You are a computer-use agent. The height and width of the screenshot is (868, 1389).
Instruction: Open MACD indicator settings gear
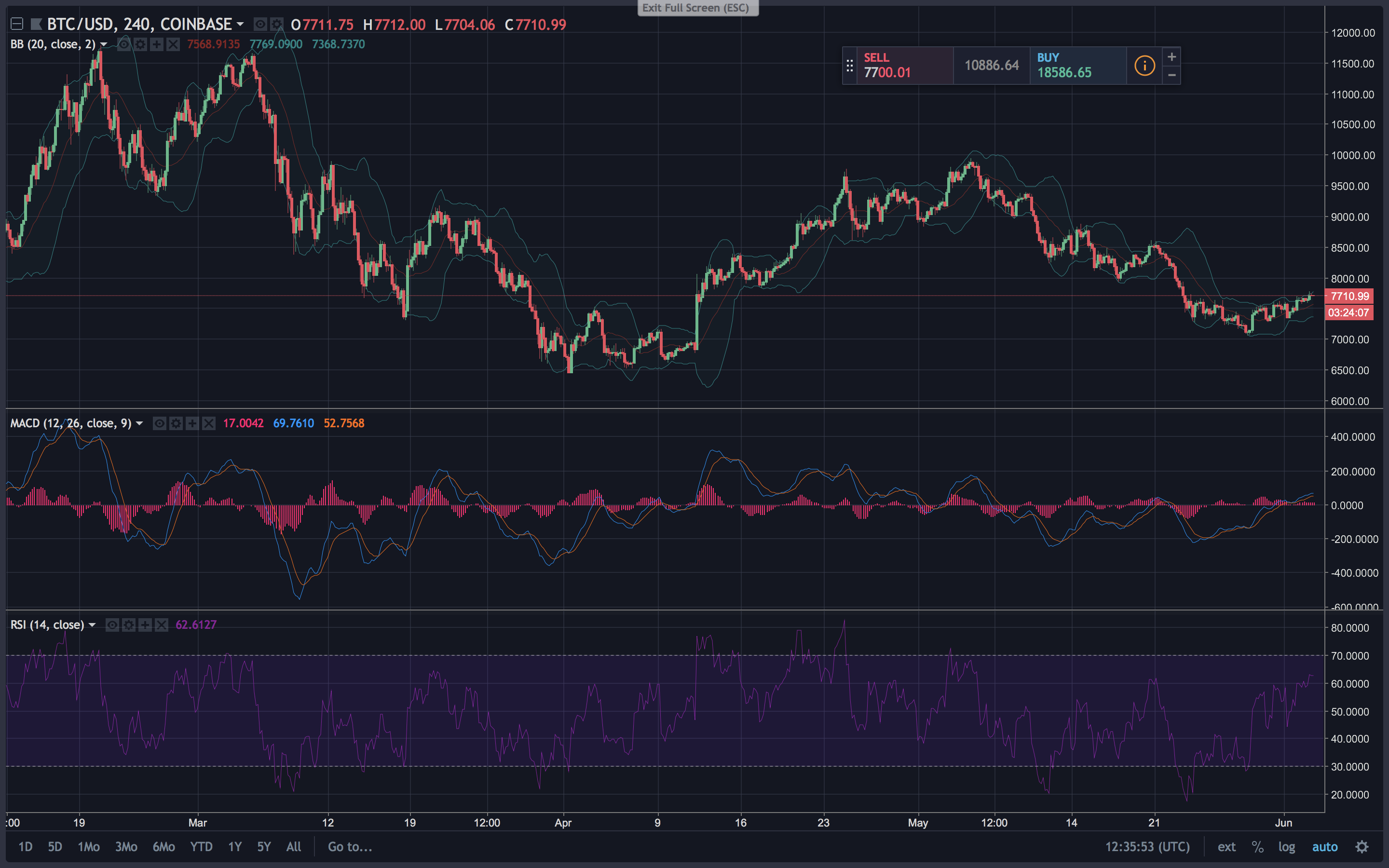[176, 424]
